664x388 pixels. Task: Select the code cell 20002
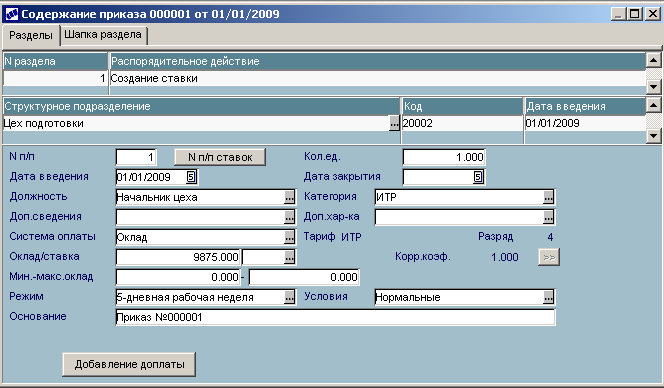(462, 124)
